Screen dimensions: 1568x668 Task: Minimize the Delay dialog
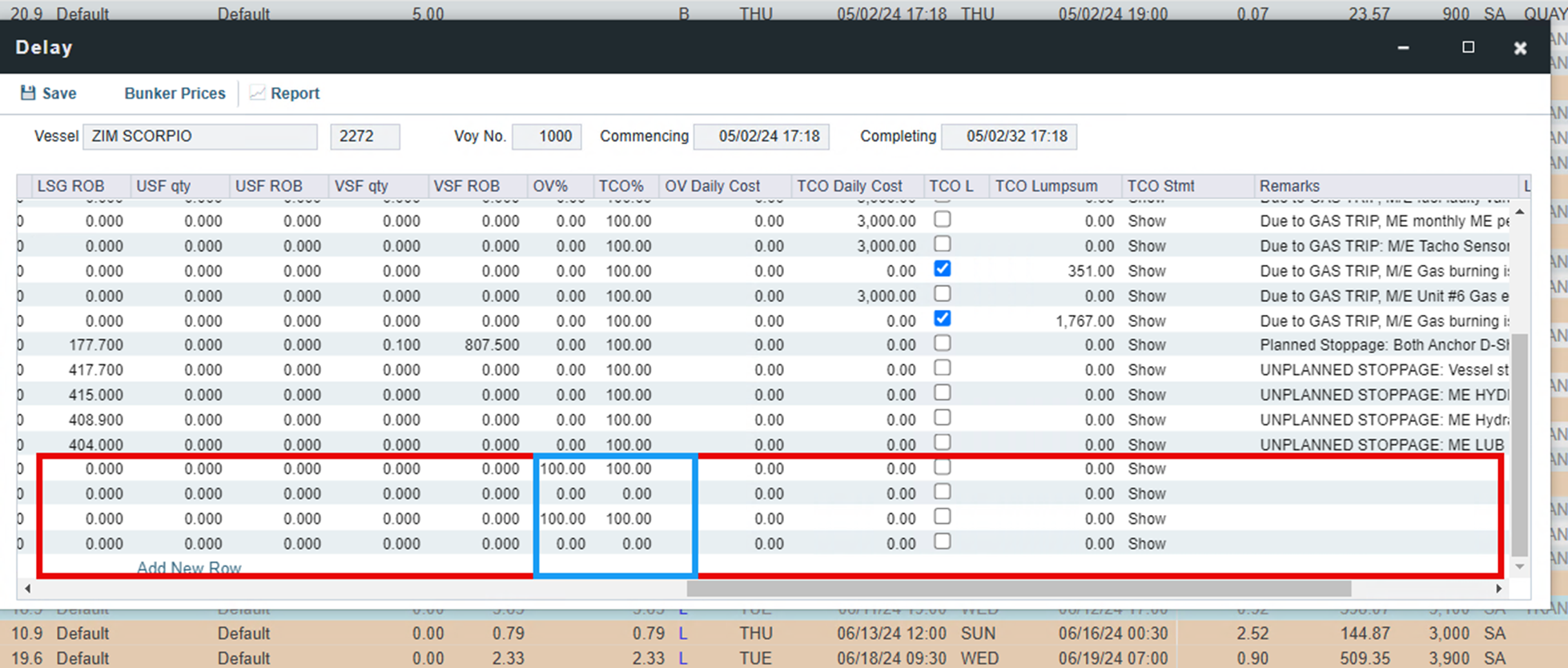click(1403, 48)
